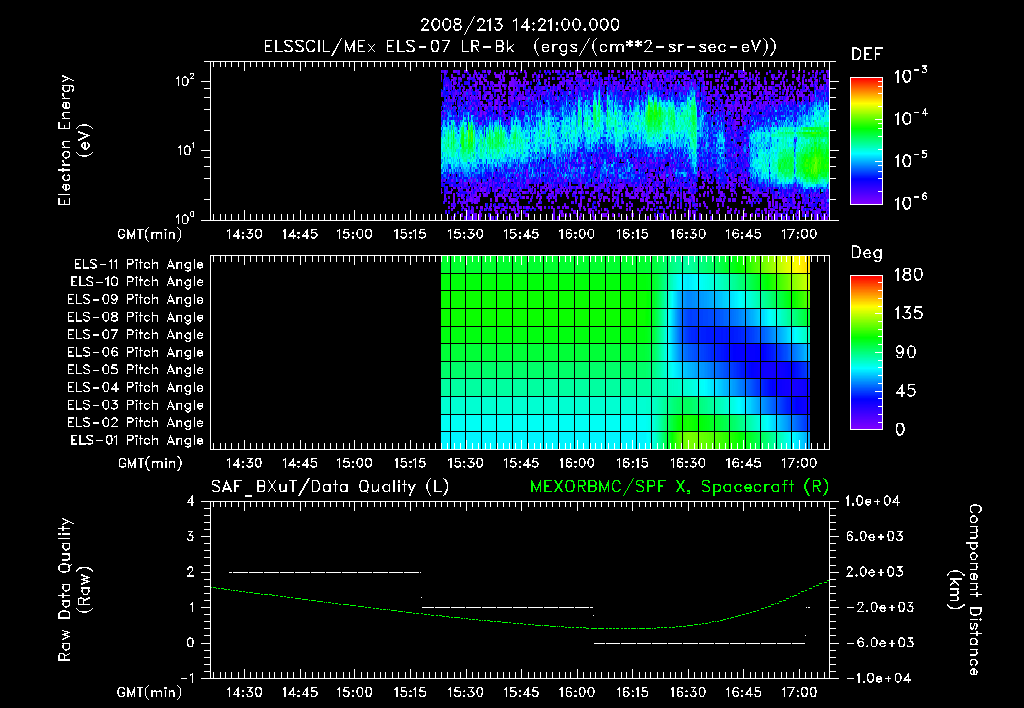Click 15:30 time label below the spectrogram panel
The width and height of the screenshot is (1024, 708).
[x=466, y=234]
